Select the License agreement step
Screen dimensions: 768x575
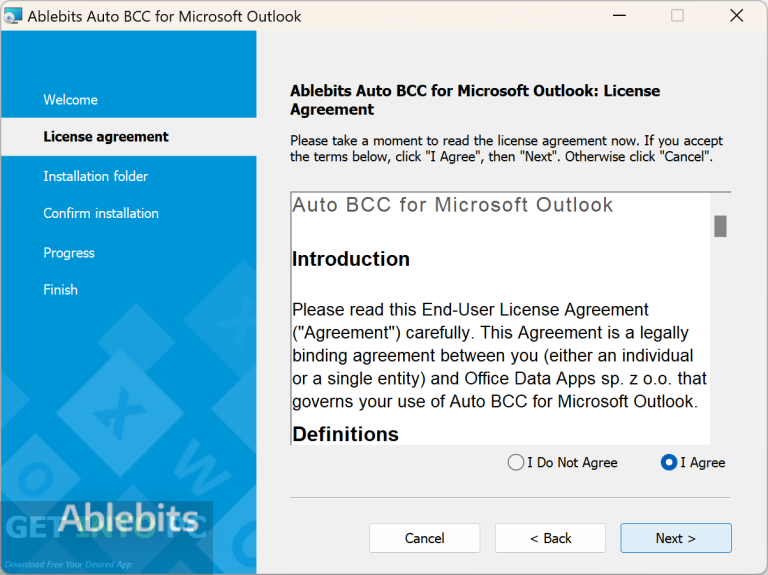point(106,137)
